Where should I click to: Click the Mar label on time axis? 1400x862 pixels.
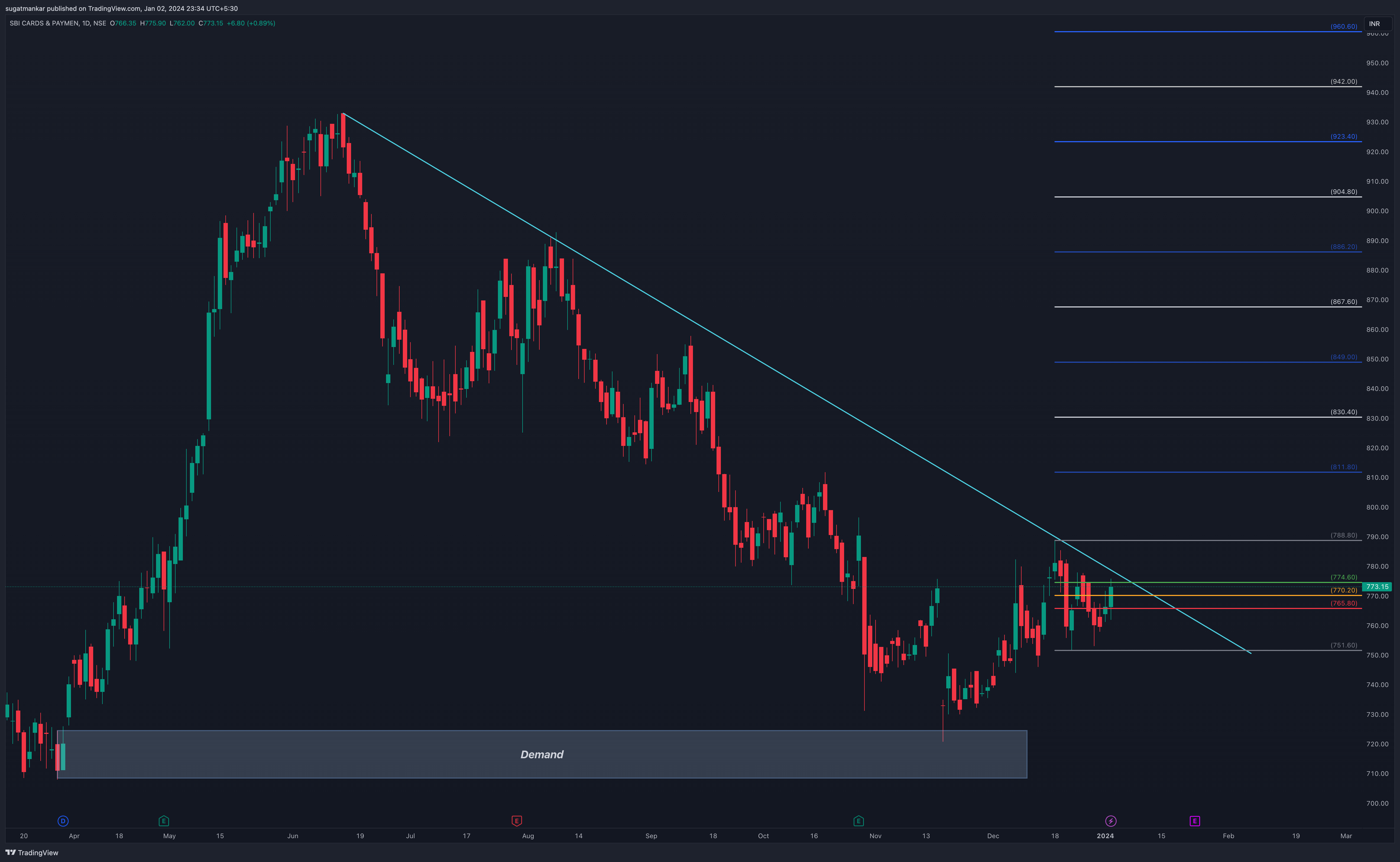[1346, 836]
